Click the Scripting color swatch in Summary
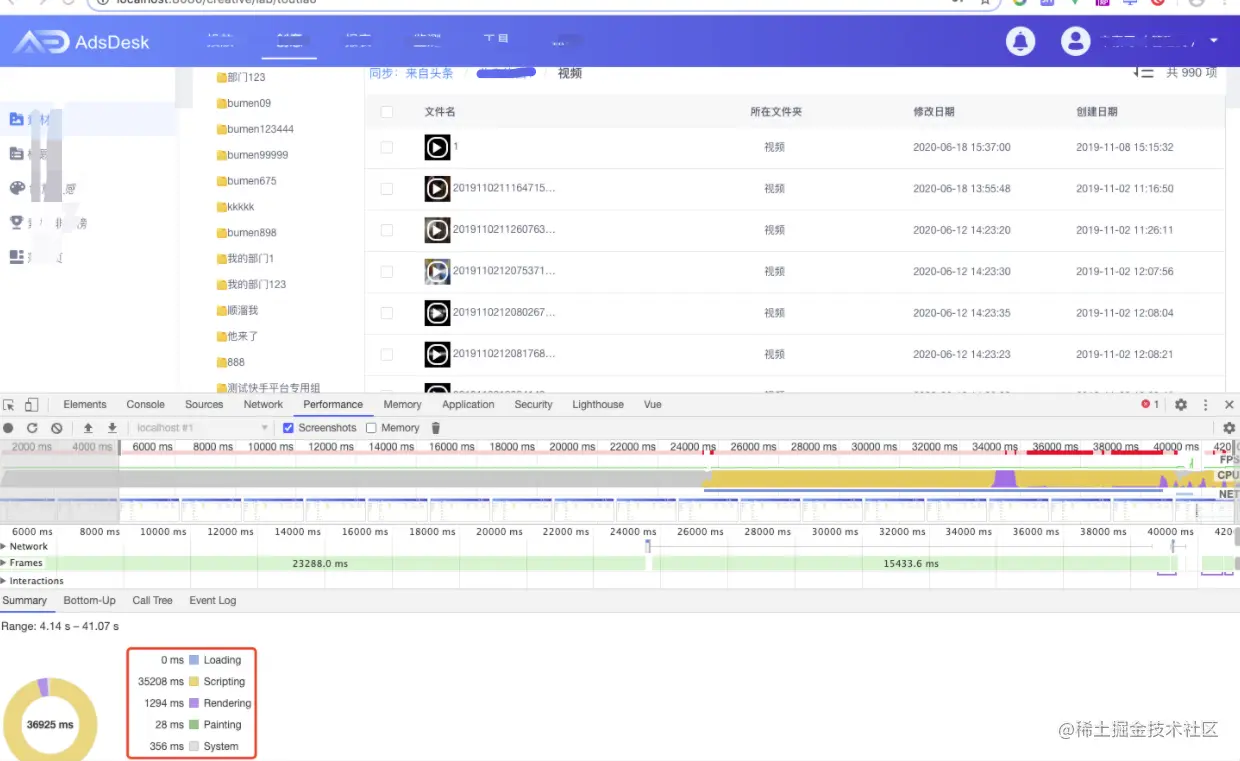Screen dimensions: 1240x761 click(x=194, y=682)
